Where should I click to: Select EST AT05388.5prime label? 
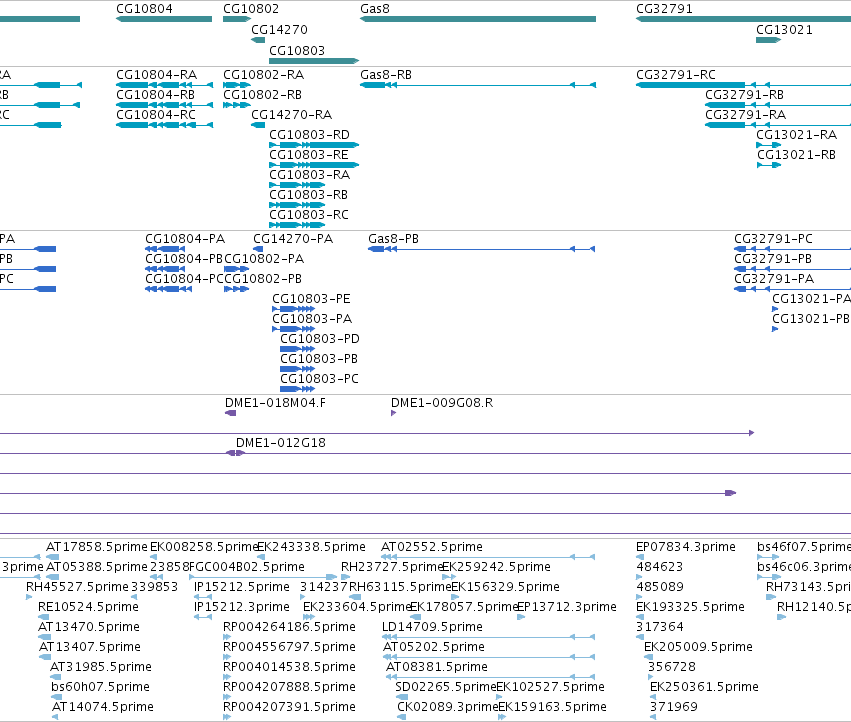click(97, 567)
